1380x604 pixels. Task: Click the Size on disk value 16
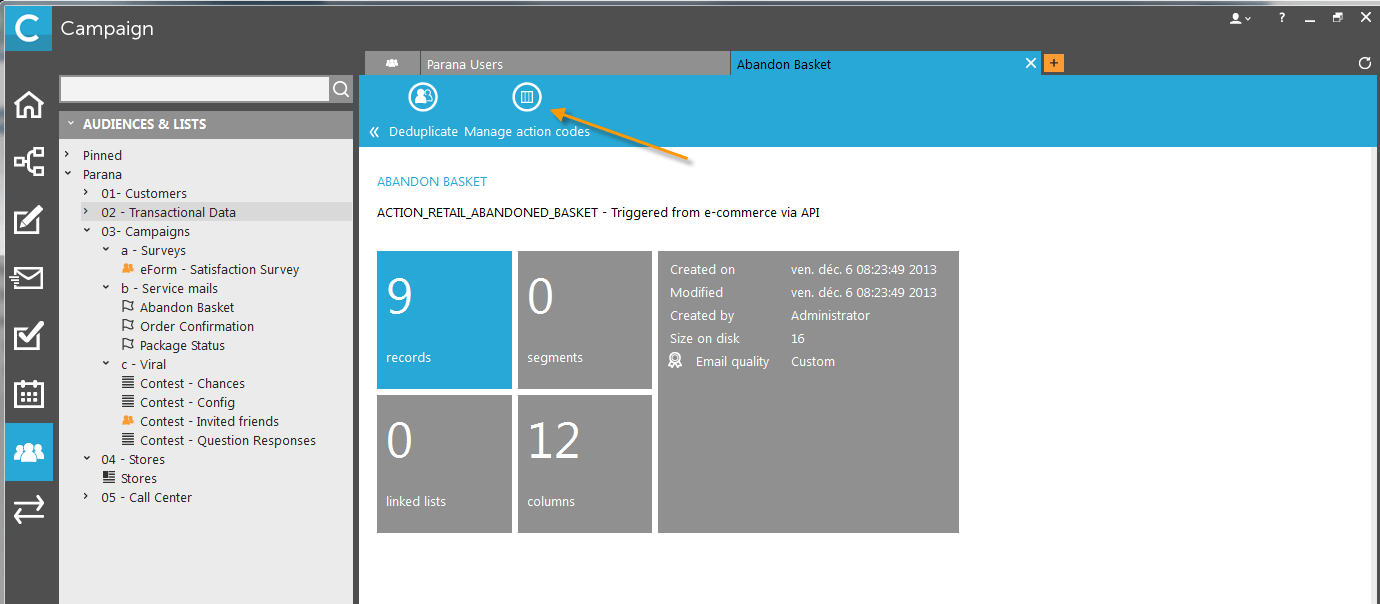[798, 338]
